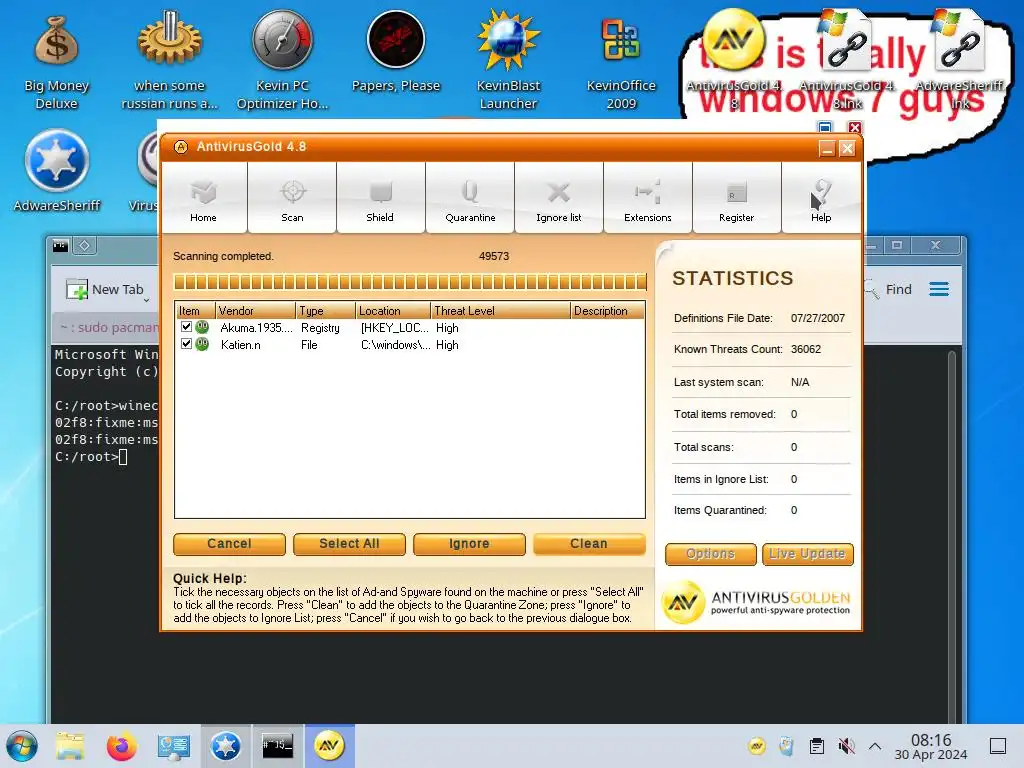1024x768 pixels.
Task: Open the Help section
Action: [821, 199]
